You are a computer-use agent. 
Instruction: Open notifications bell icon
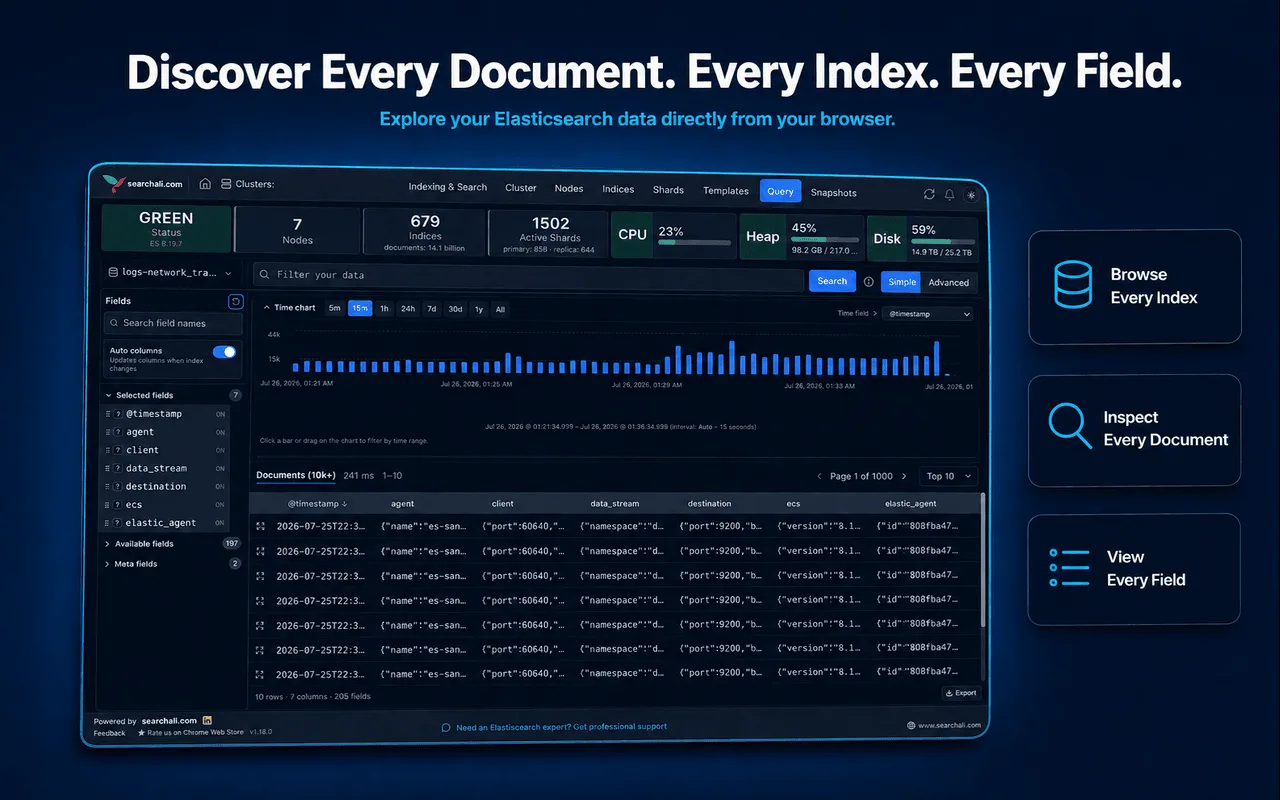click(x=950, y=194)
